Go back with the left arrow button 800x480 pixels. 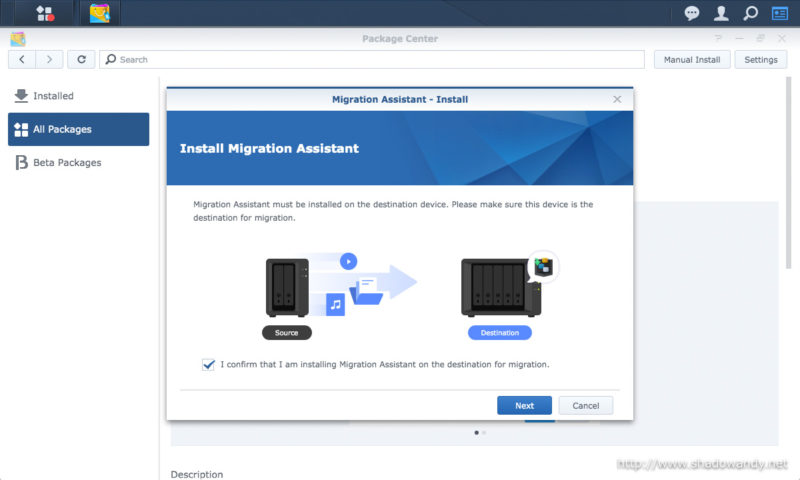click(22, 60)
